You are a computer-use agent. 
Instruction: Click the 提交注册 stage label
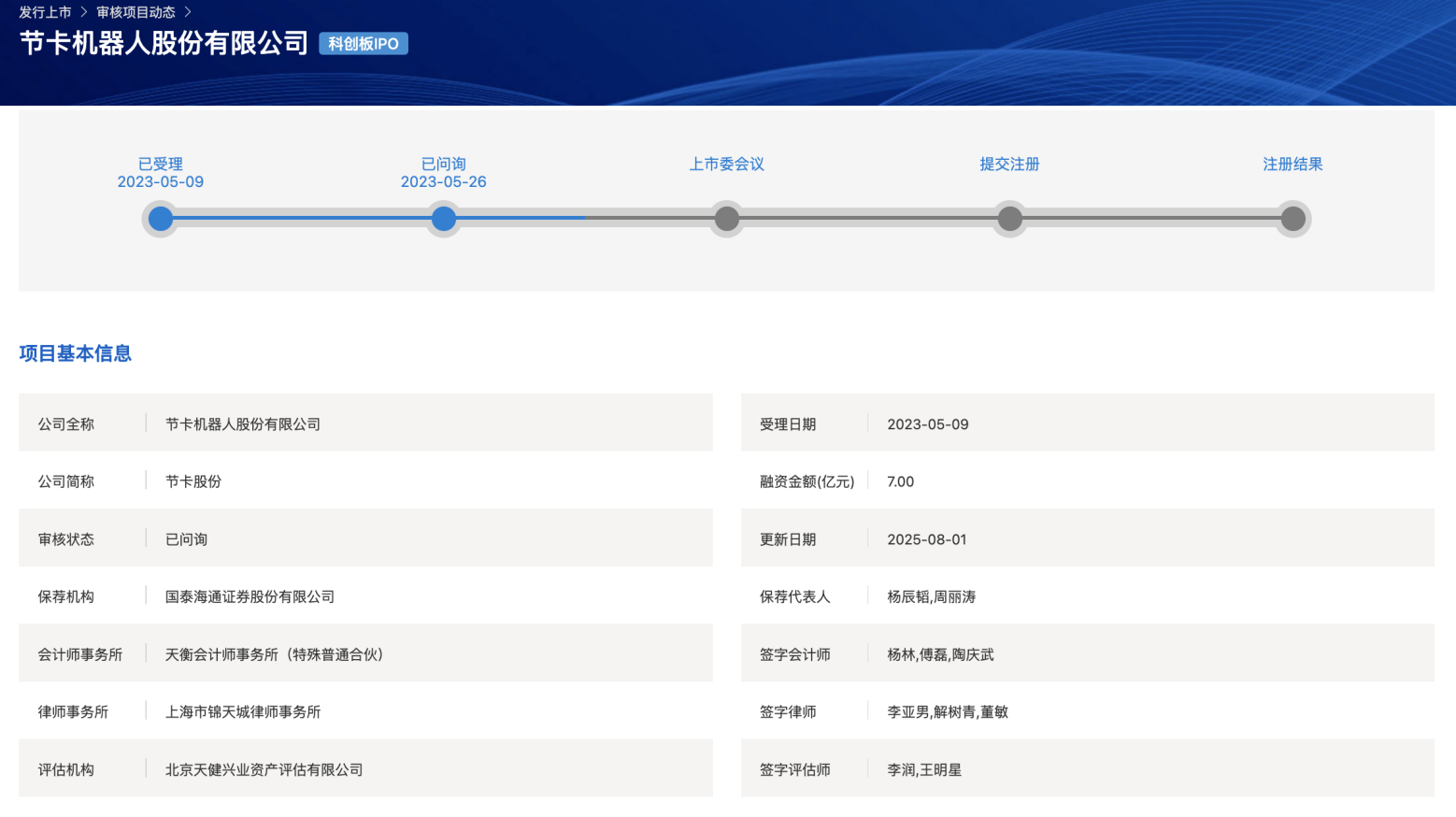pos(1009,164)
